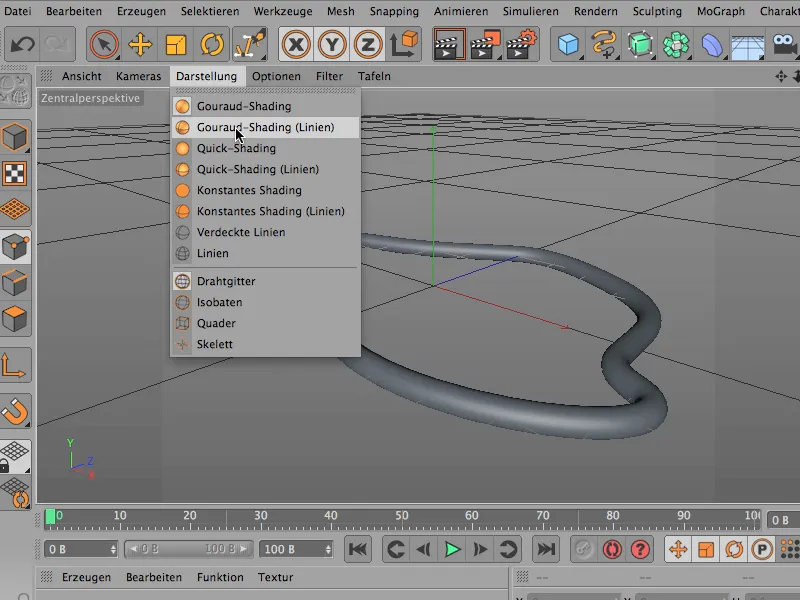The width and height of the screenshot is (800, 600).
Task: Choose Gouraud-Shading (Linien) entry
Action: click(x=265, y=127)
